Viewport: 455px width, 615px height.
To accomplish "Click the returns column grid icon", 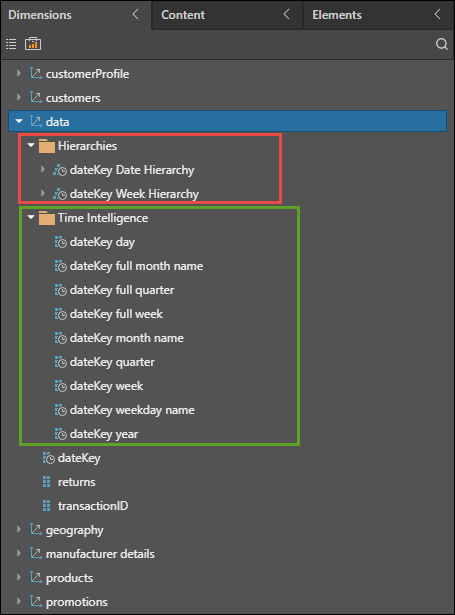I will pos(46,482).
